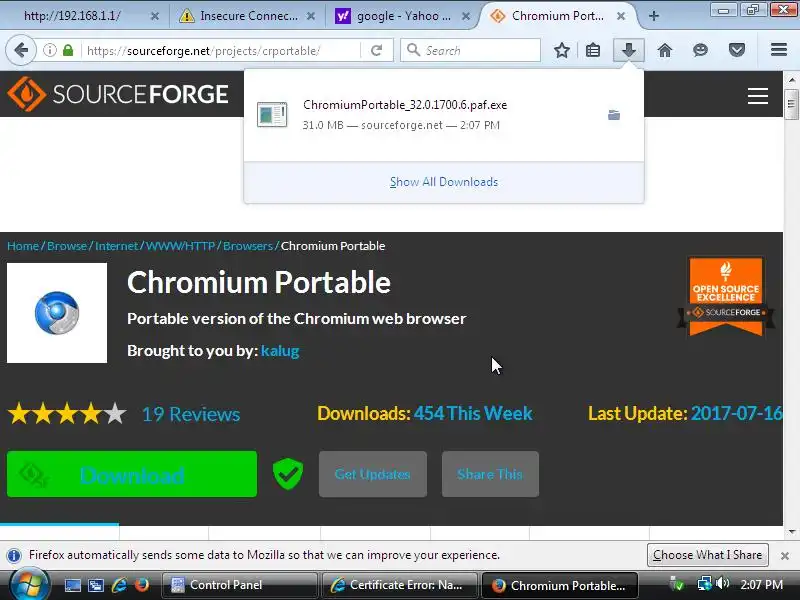
Task: Open the chat smiley toolbar icon
Action: coord(701,51)
